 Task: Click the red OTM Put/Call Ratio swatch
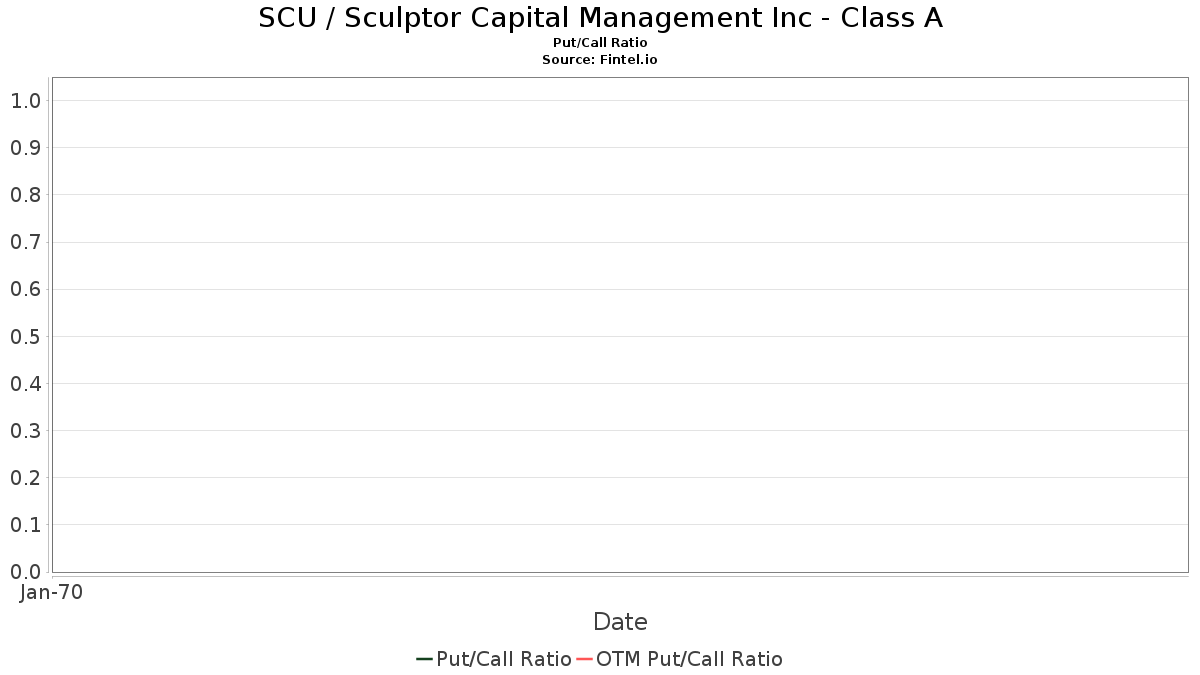pos(585,659)
